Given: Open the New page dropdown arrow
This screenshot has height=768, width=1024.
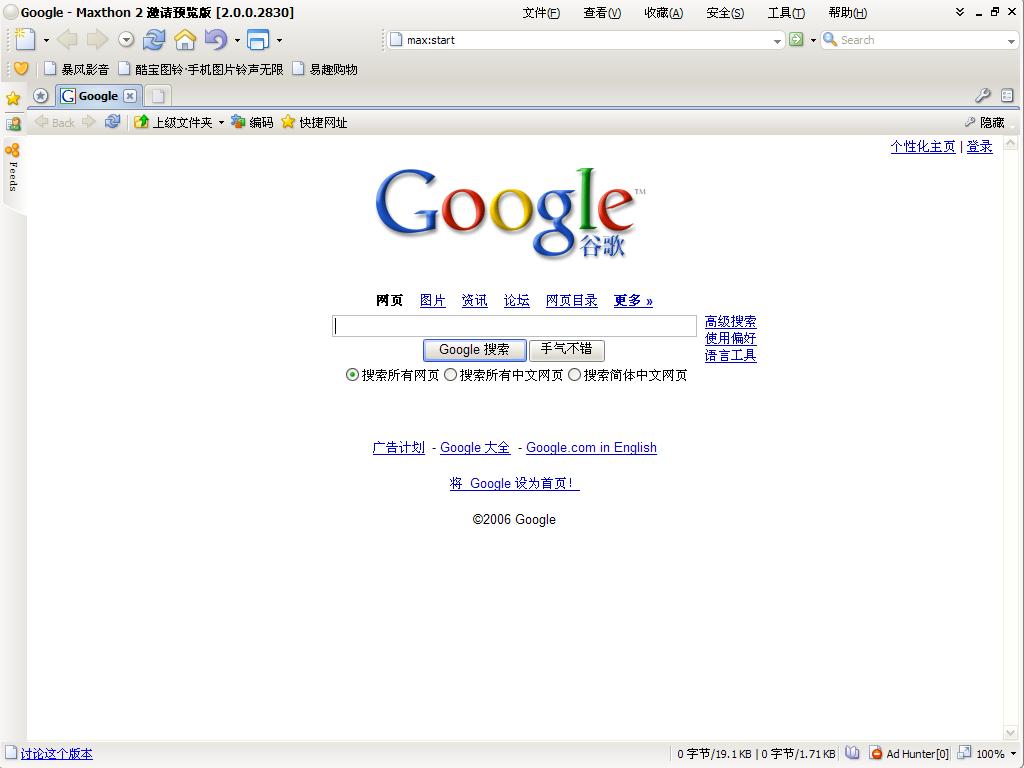Looking at the screenshot, I should click(46, 40).
